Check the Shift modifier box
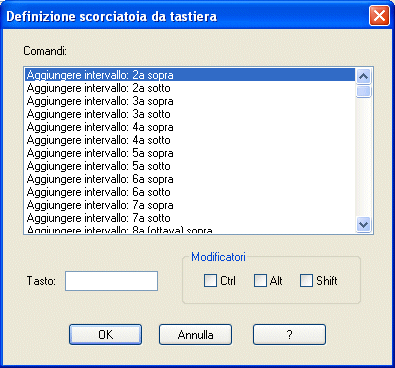This screenshot has height=368, width=395. pyautogui.click(x=306, y=281)
